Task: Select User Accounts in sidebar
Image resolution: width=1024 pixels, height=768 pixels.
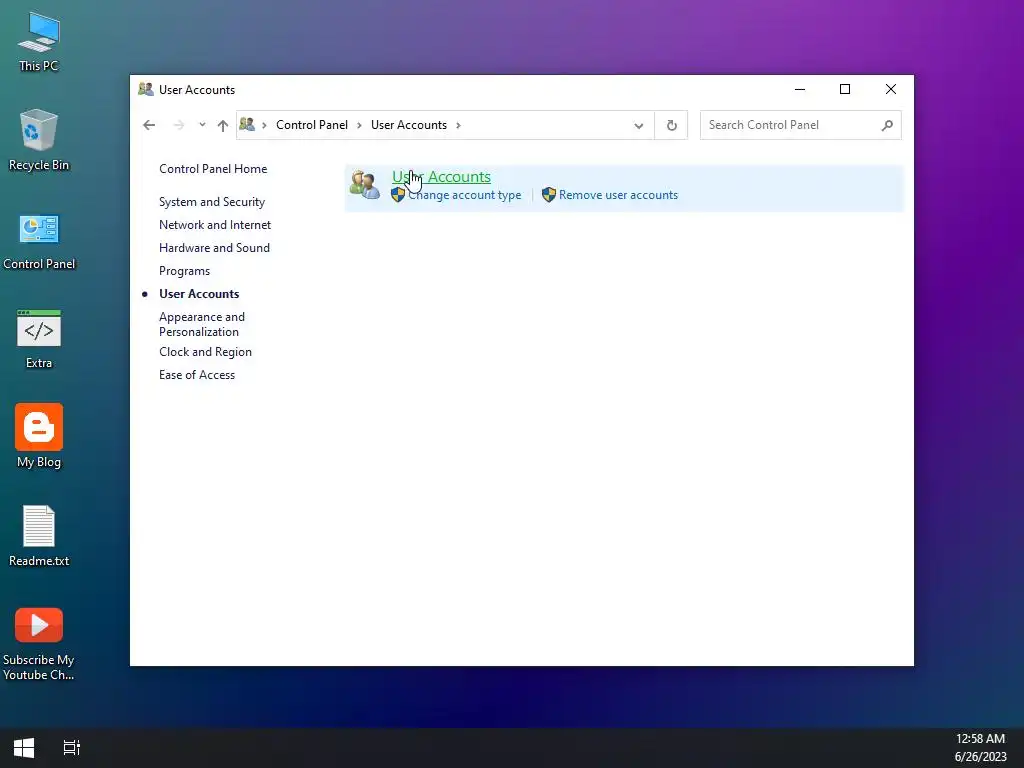Action: pyautogui.click(x=199, y=294)
